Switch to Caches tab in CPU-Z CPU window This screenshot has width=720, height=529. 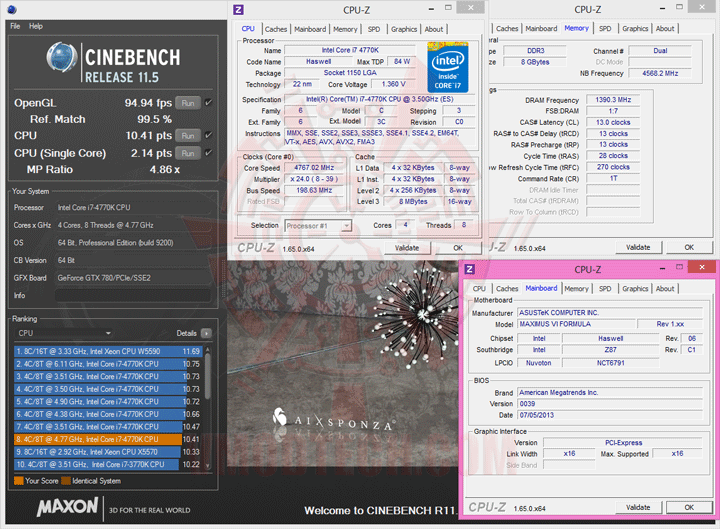coord(276,29)
